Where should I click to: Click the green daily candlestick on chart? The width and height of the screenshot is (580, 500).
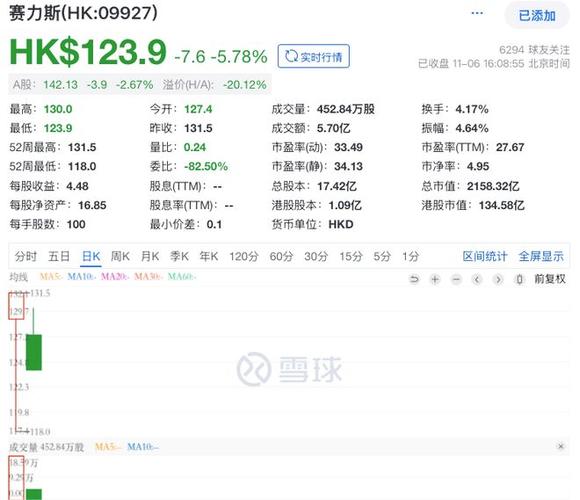34,352
